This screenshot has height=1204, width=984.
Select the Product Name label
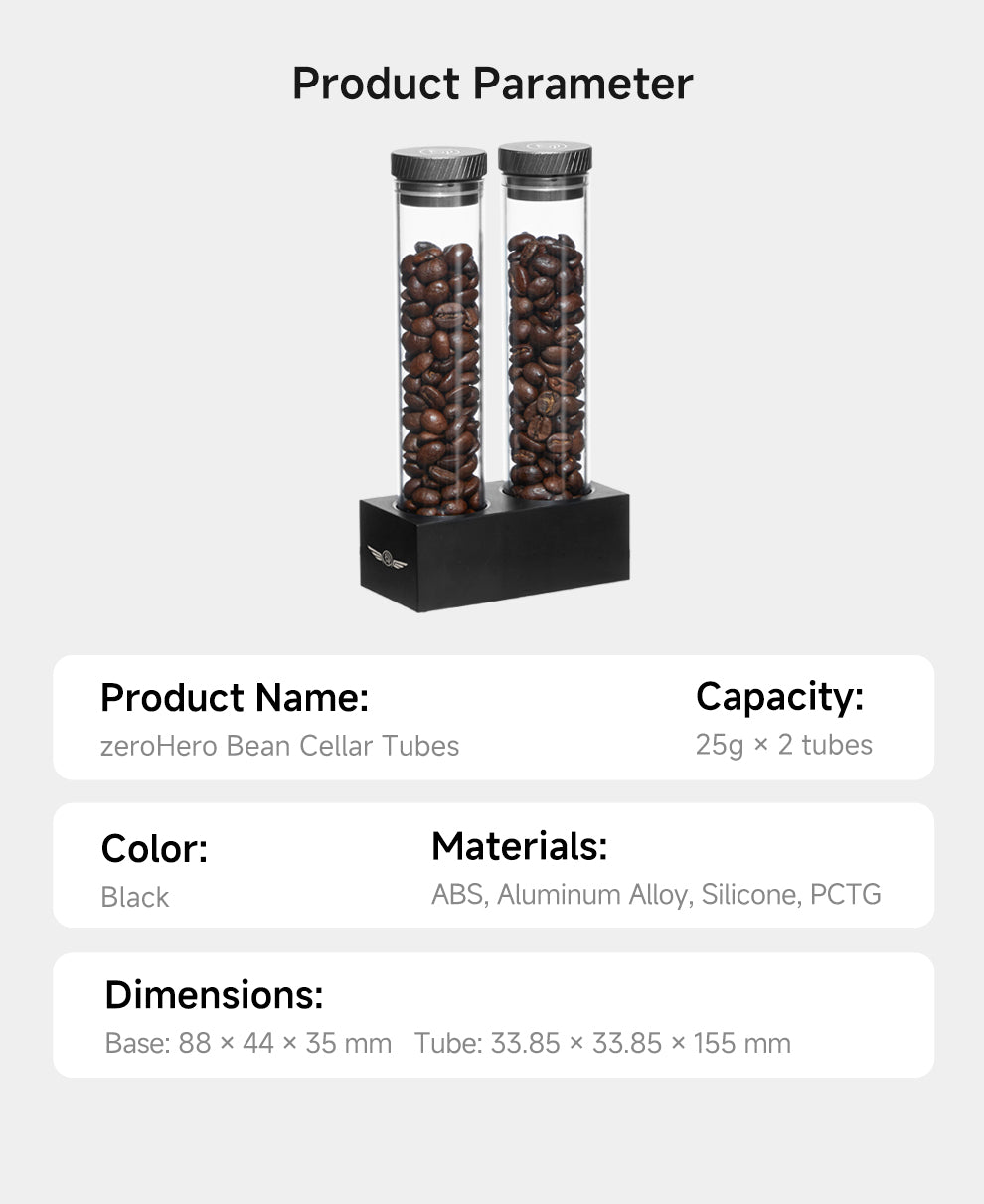tap(235, 698)
